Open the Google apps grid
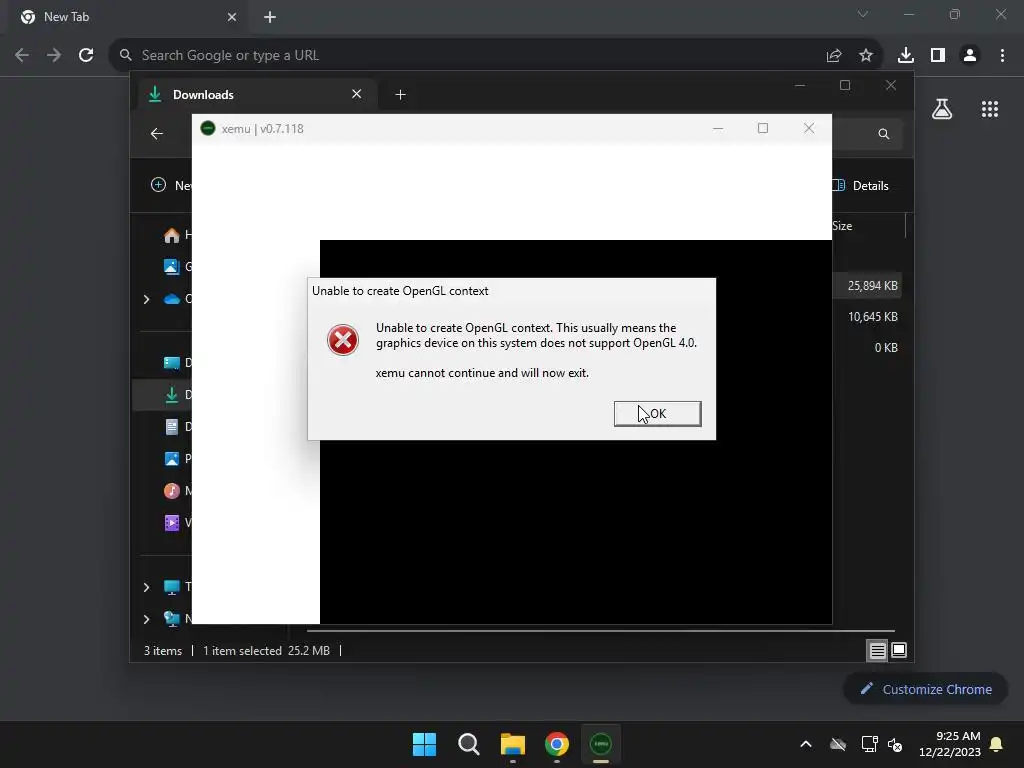This screenshot has width=1024, height=768. coord(990,109)
